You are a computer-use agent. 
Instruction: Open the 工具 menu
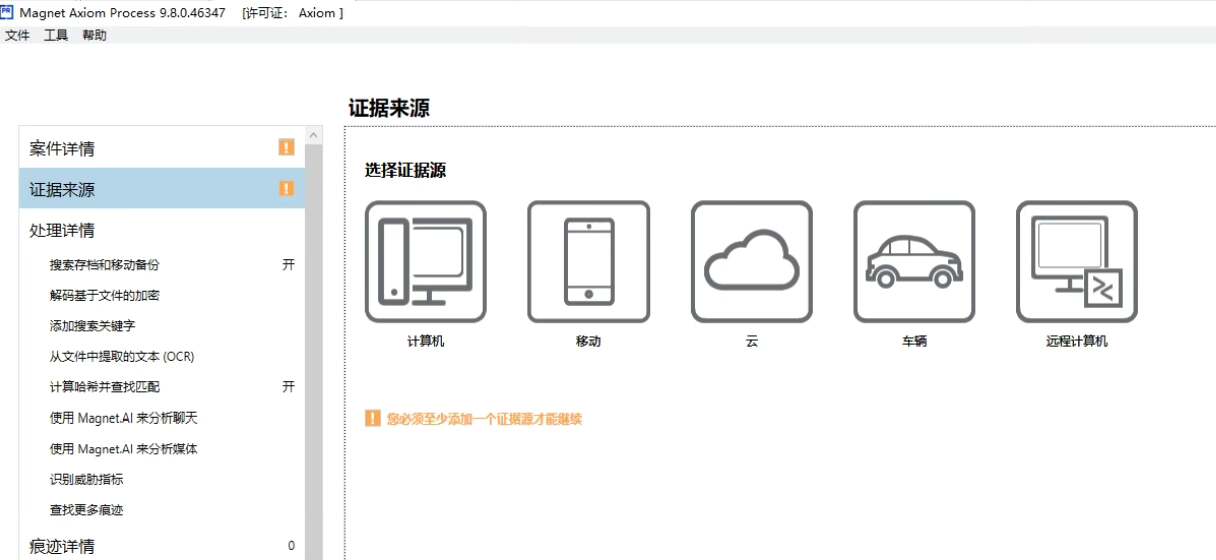pyautogui.click(x=56, y=35)
